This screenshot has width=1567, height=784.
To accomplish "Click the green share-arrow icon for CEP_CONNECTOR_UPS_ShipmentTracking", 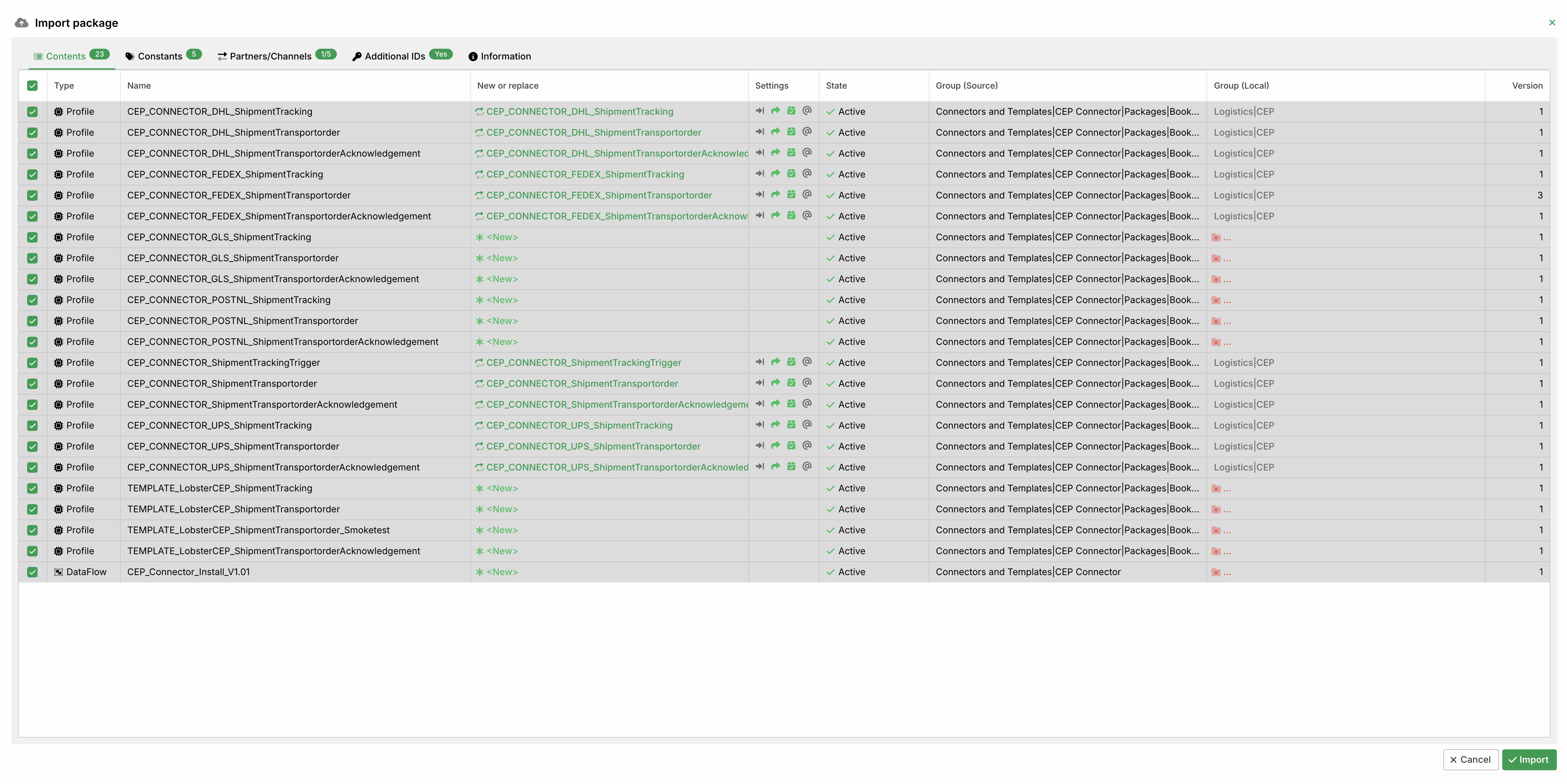I will (776, 425).
